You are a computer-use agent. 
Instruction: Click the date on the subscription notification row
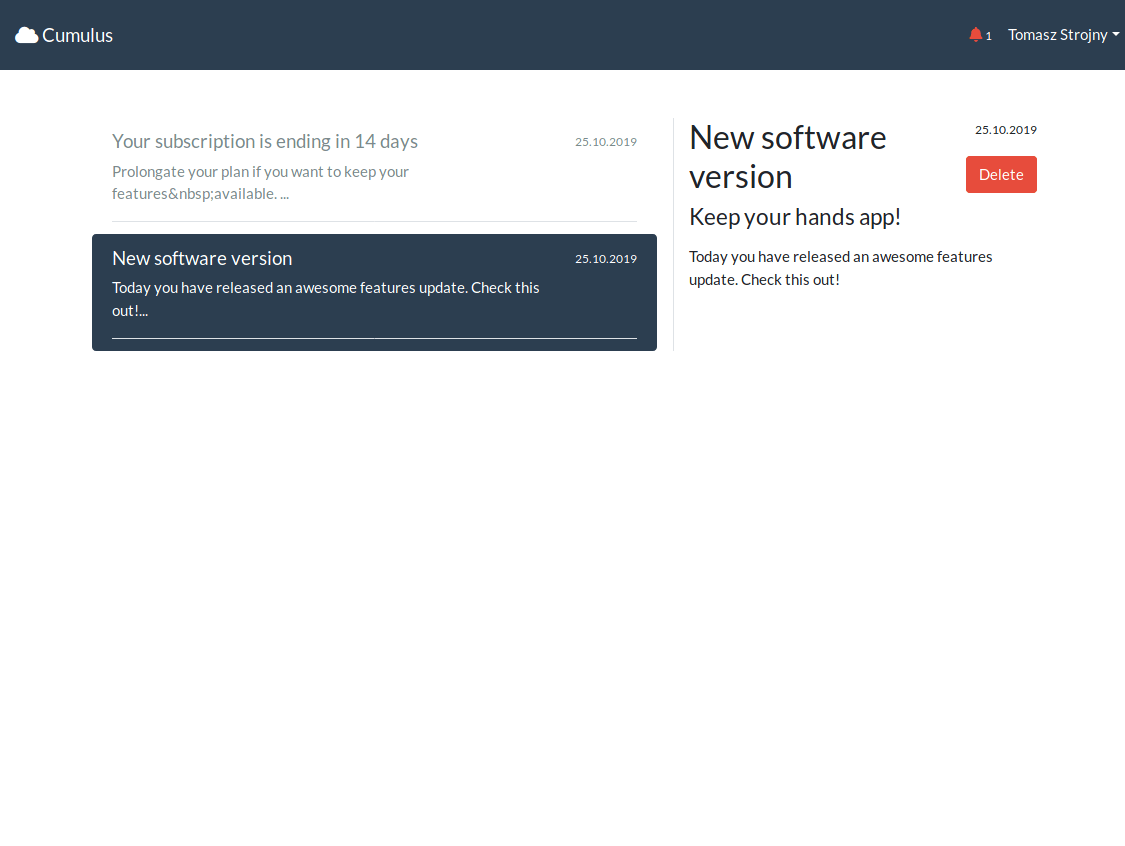(x=606, y=142)
